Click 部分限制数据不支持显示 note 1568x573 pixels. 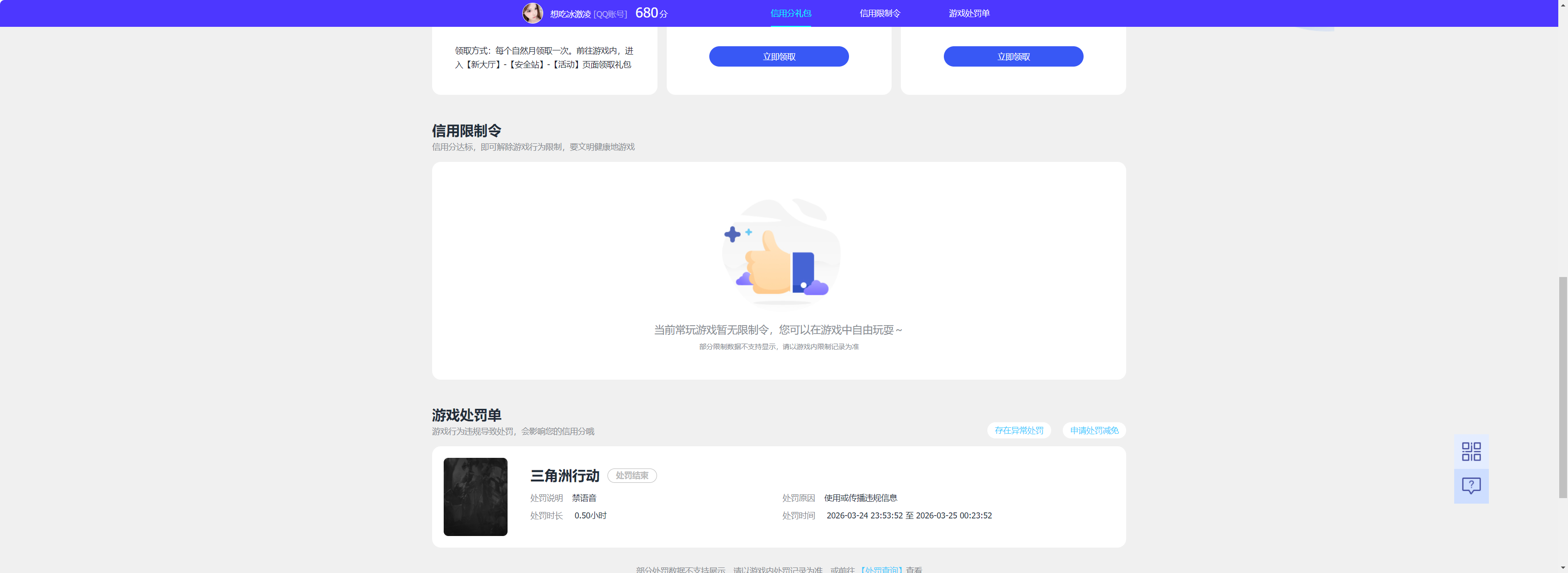tap(779, 346)
